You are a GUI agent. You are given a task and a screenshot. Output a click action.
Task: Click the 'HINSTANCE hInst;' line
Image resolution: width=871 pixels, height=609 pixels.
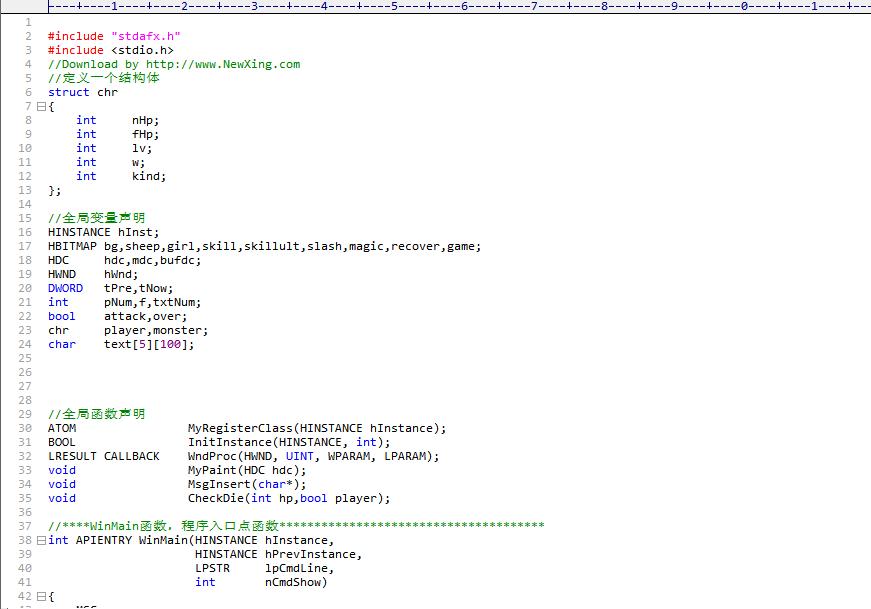103,232
